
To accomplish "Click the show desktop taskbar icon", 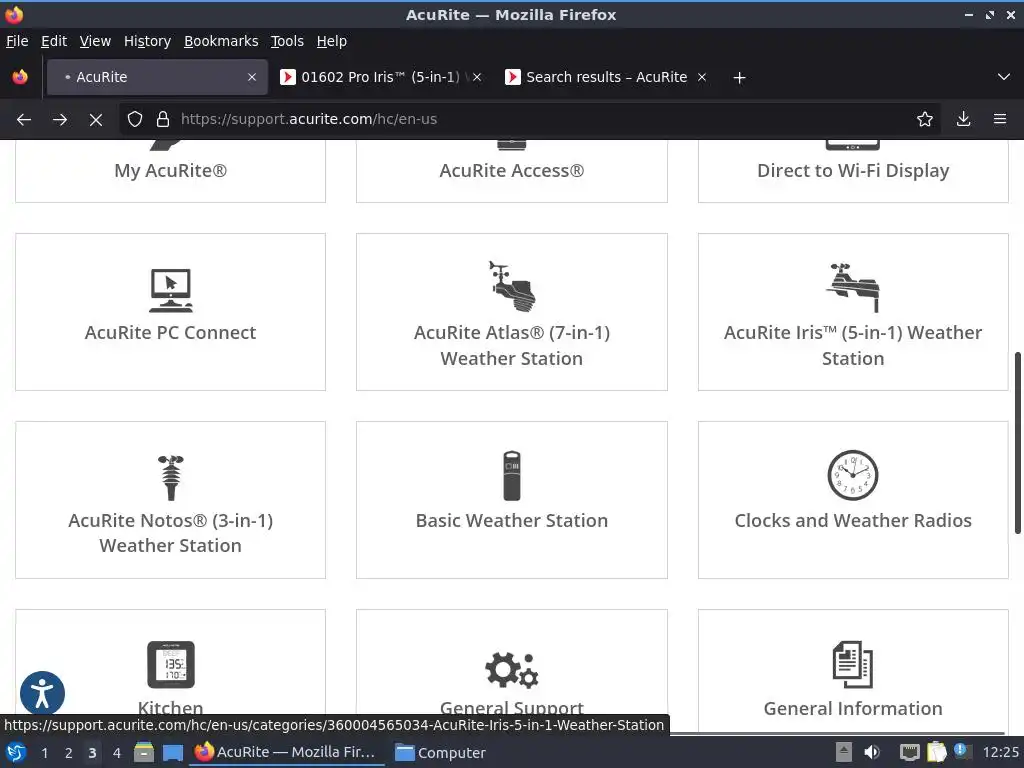I will pyautogui.click(x=172, y=753).
